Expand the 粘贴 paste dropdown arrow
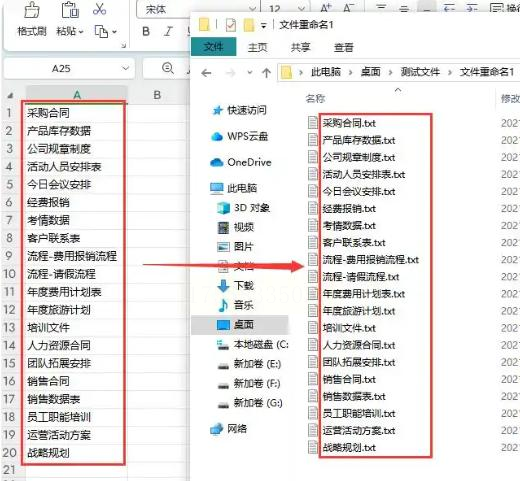Image resolution: width=520 pixels, height=481 pixels. pos(81,32)
